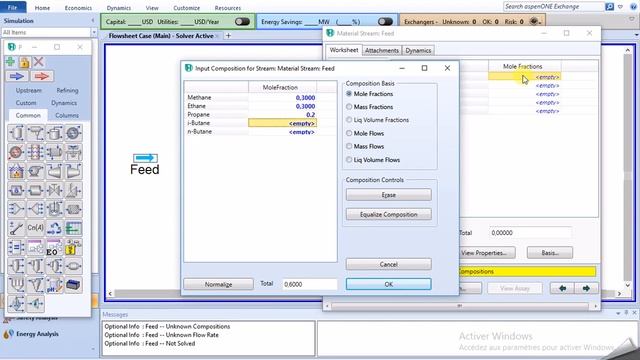Open the Customize ribbon tab

coord(187,8)
